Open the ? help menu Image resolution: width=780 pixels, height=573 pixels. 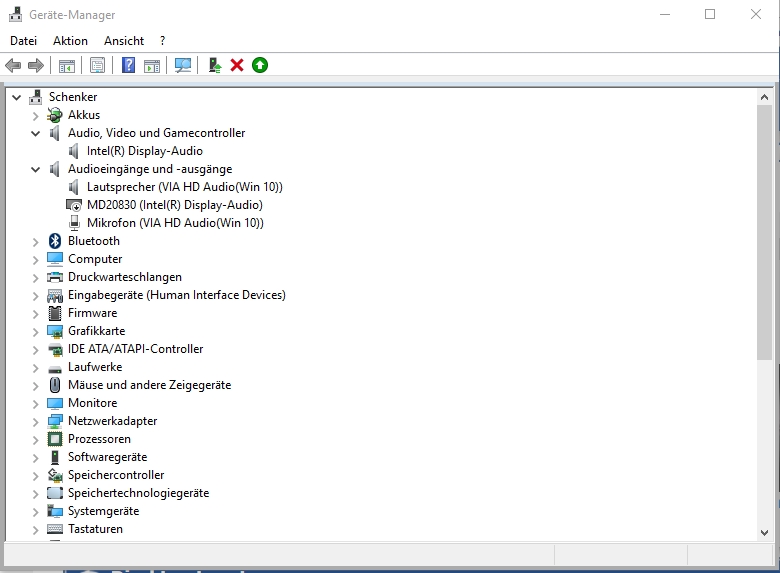(163, 41)
